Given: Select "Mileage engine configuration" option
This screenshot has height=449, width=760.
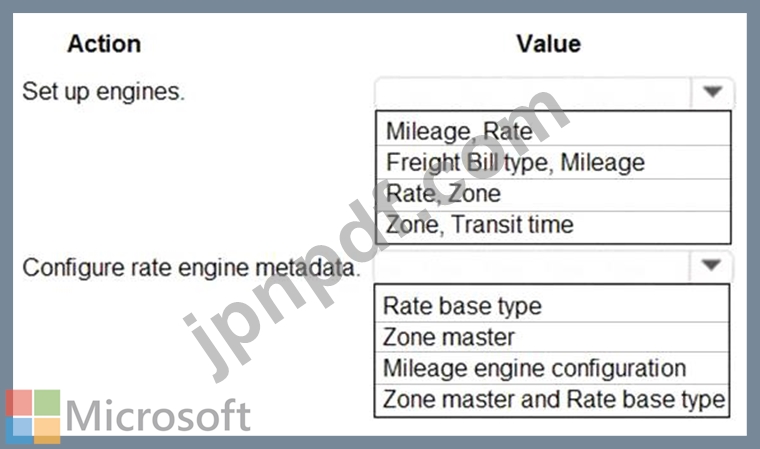Looking at the screenshot, I should 534,367.
